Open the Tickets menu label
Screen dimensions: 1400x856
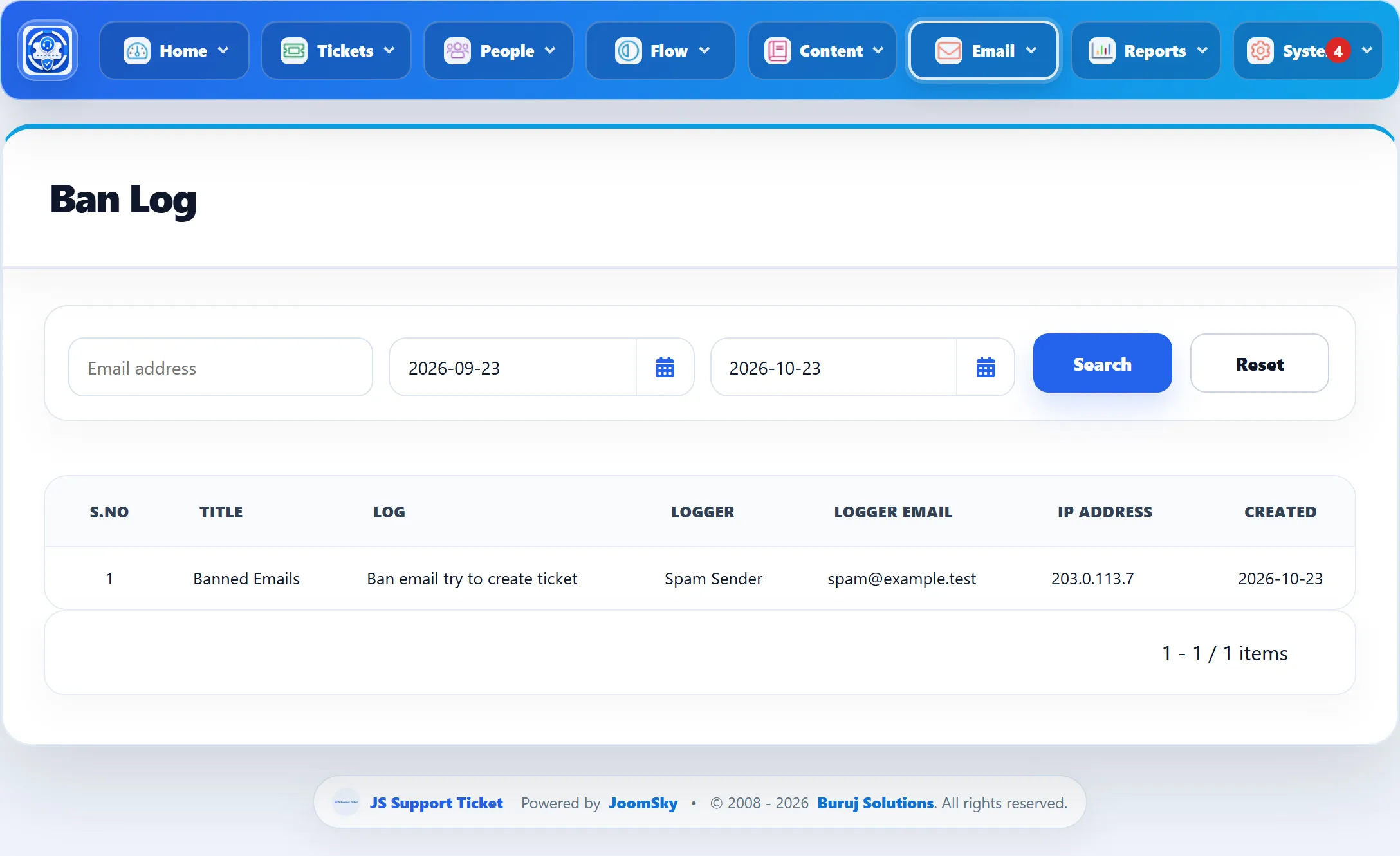pyautogui.click(x=345, y=51)
